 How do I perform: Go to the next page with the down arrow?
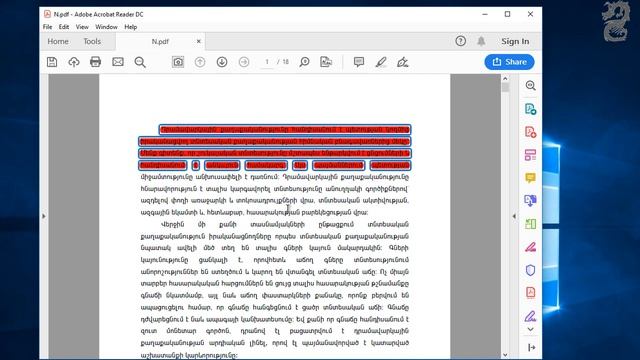[x=222, y=62]
